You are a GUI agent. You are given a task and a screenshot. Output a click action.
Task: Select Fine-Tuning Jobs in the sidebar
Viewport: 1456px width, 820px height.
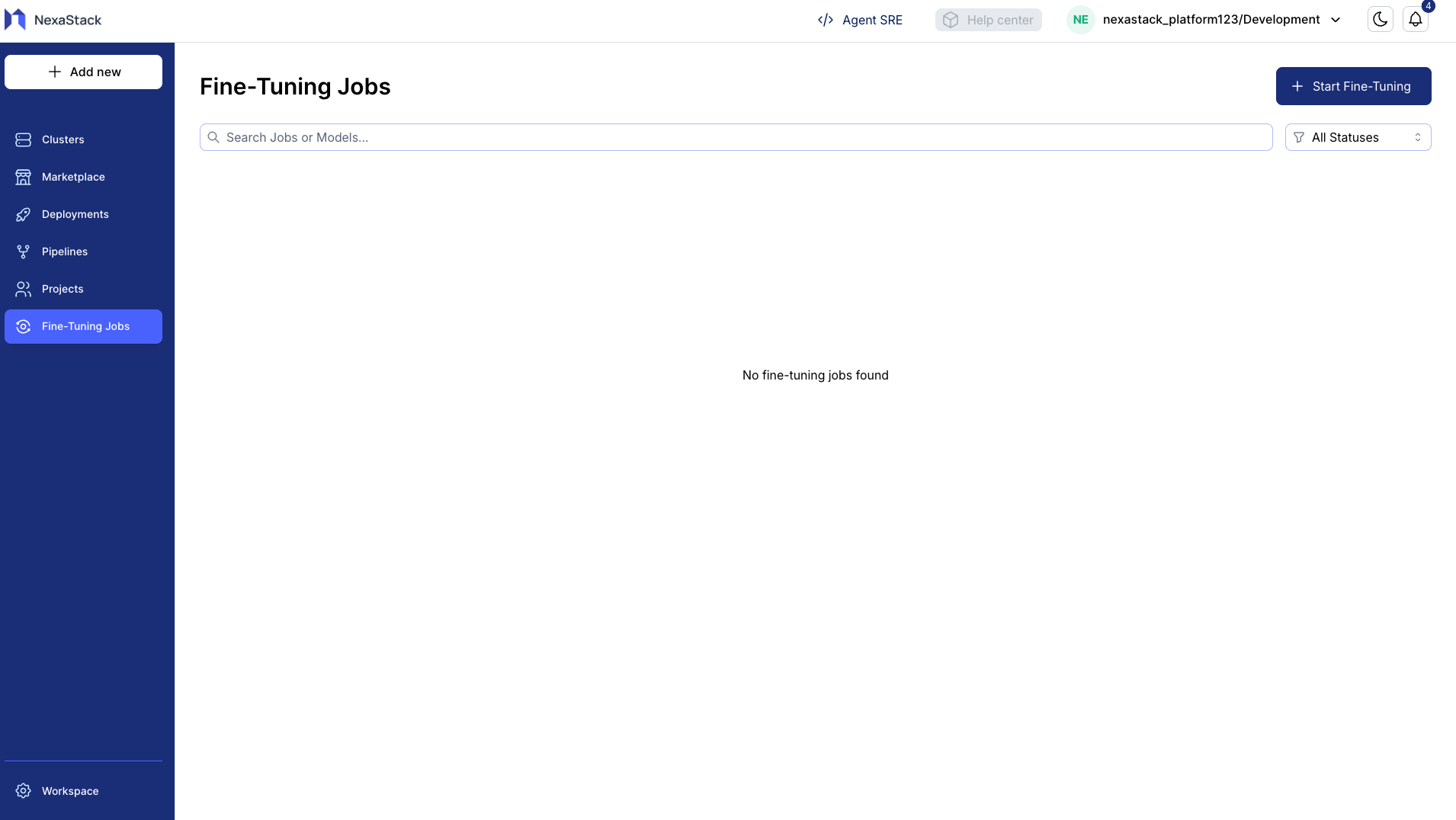pyautogui.click(x=84, y=326)
